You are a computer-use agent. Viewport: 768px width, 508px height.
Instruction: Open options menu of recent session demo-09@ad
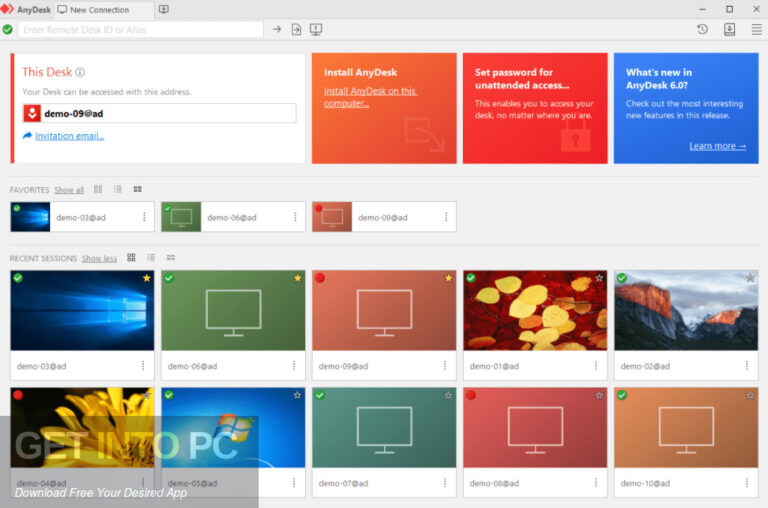(445, 365)
